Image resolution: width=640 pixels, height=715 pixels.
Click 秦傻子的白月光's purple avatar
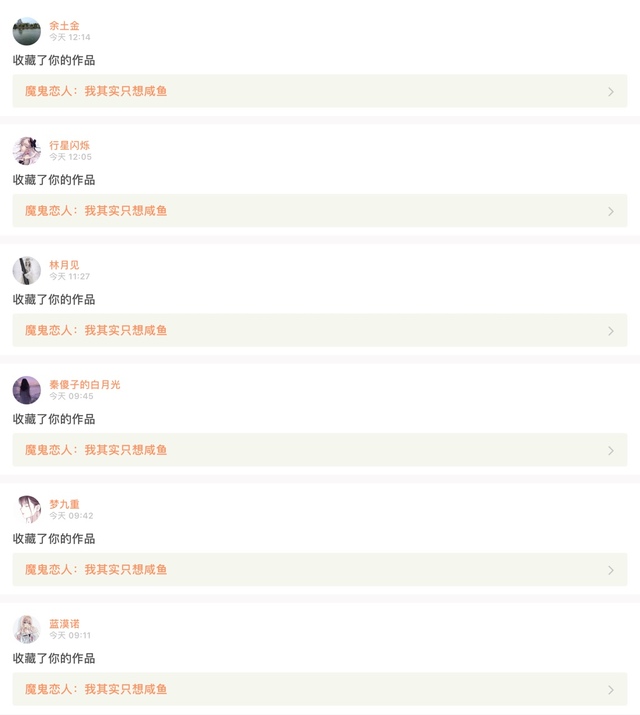[27, 390]
